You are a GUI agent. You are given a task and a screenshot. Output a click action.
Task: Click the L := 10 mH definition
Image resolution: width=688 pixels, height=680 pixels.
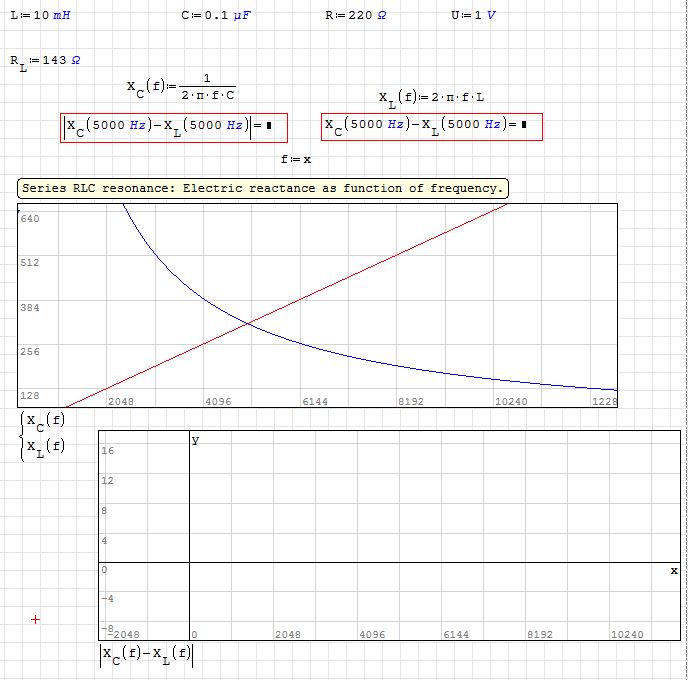coord(40,16)
